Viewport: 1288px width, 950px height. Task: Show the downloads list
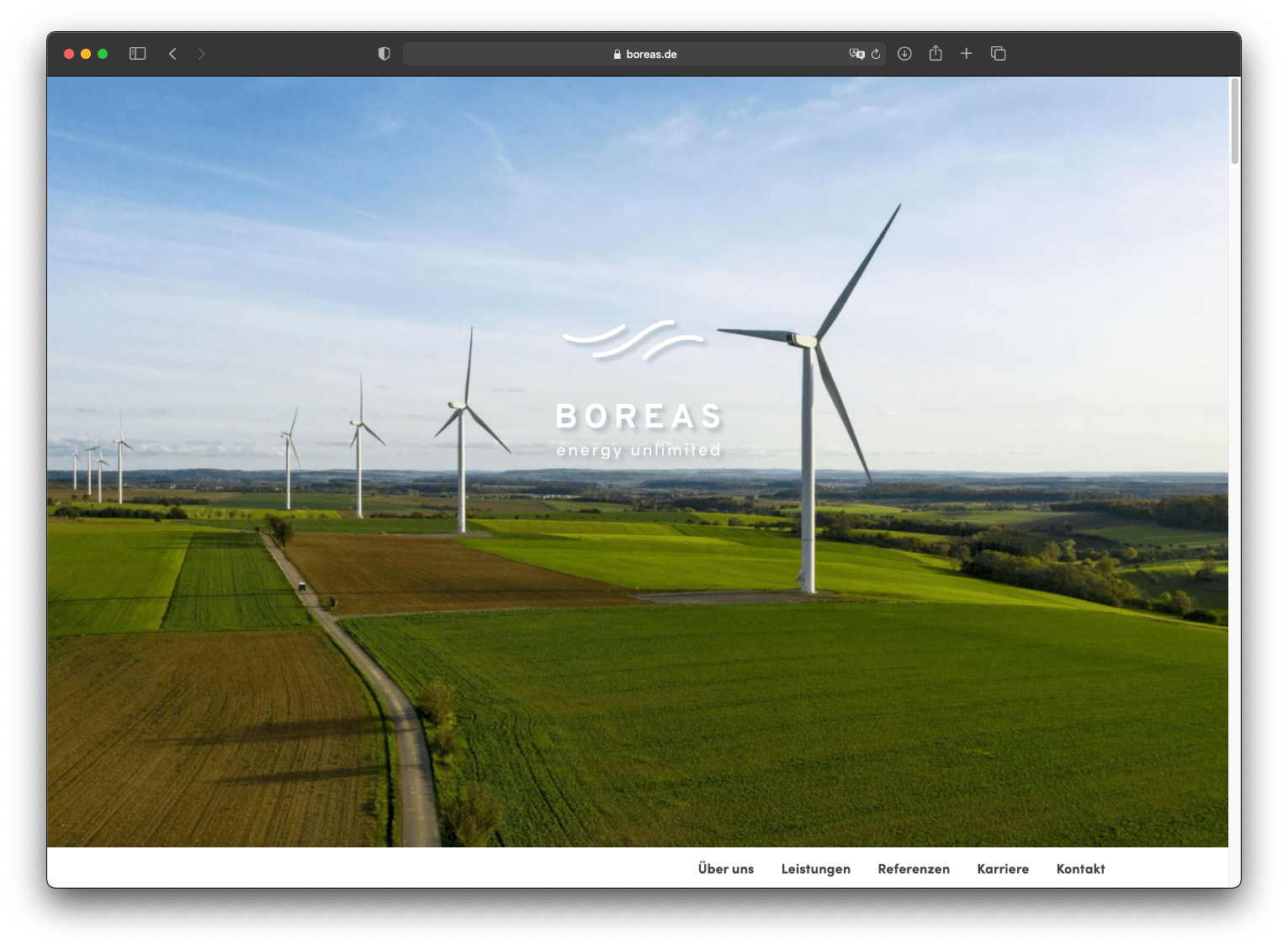(904, 54)
